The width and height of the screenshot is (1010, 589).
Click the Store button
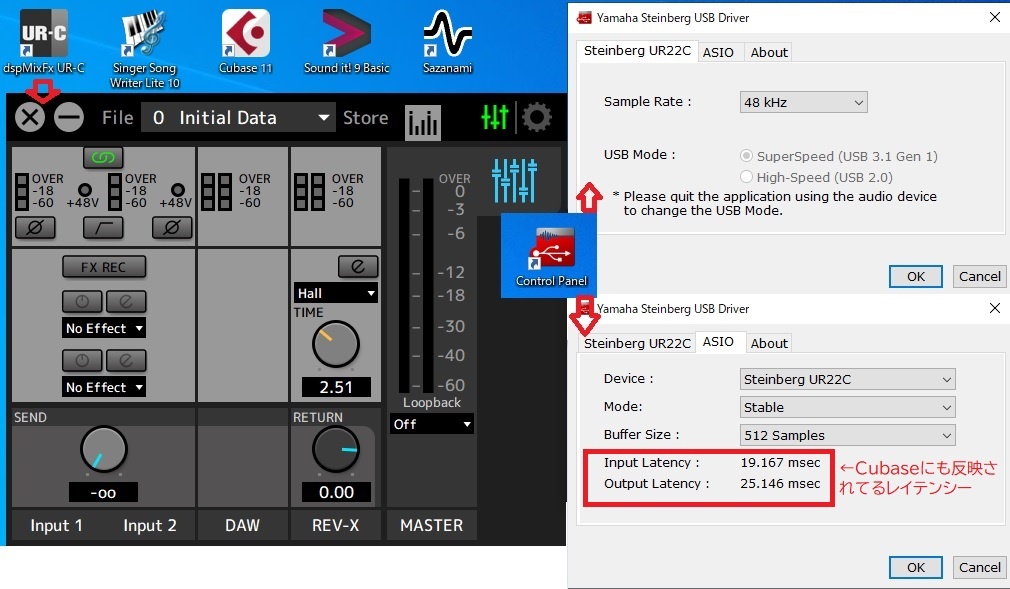365,118
